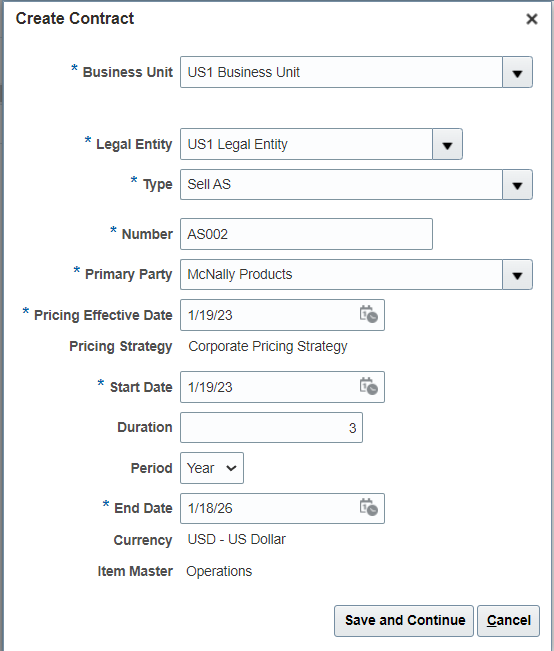Open calendar picker for End Date
554x651 pixels.
(x=368, y=507)
